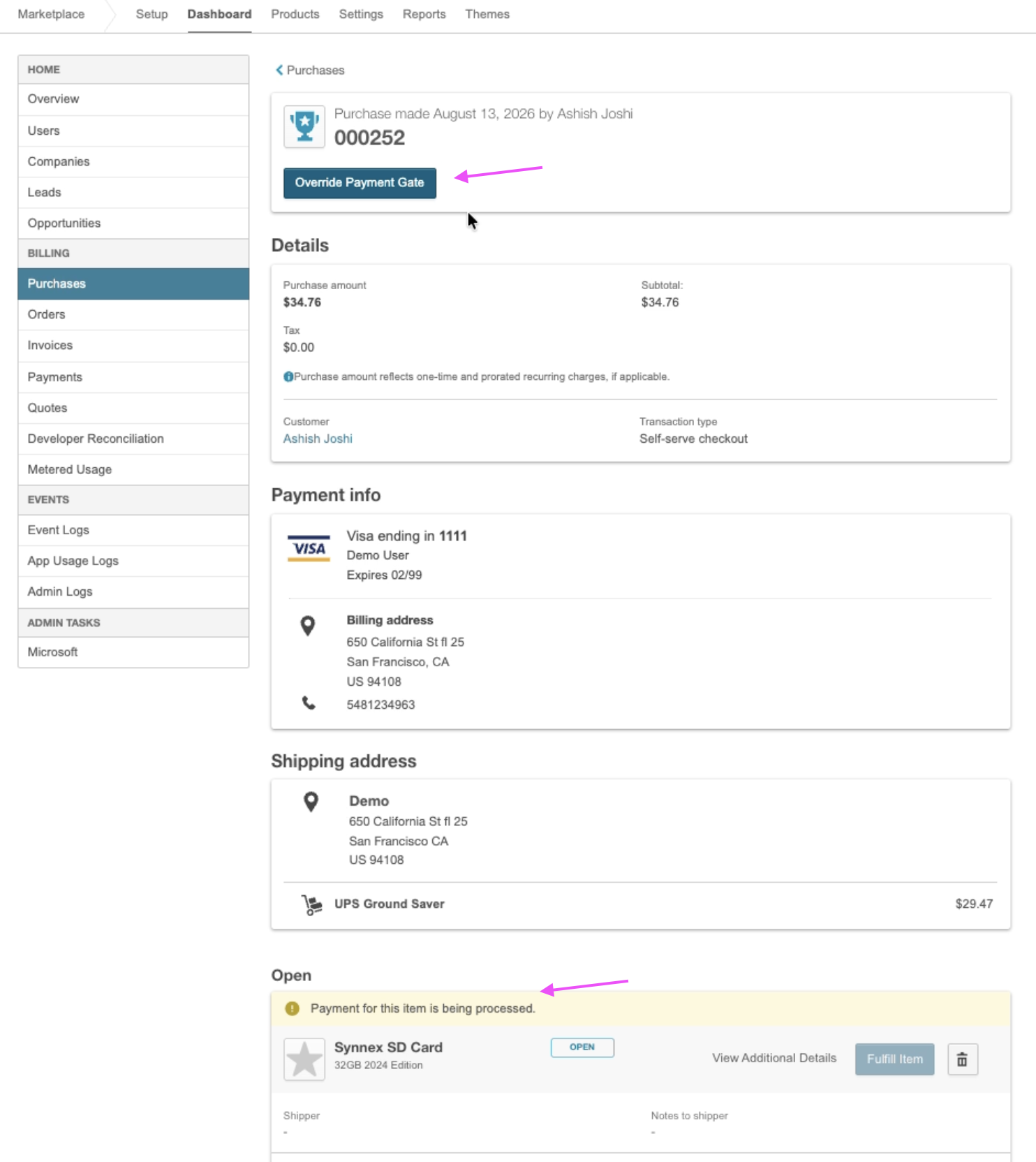Go to Metered Usage in the sidebar
Image resolution: width=1036 pixels, height=1162 pixels.
(133, 469)
